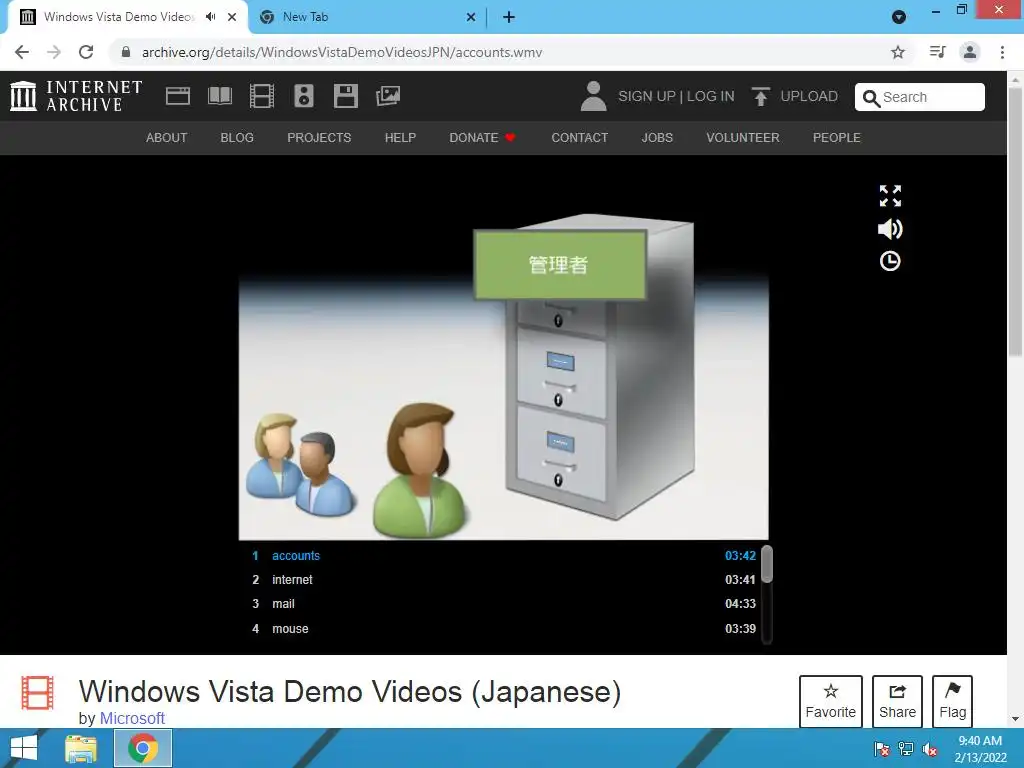Click the Favorite button
This screenshot has width=1024, height=768.
(x=831, y=701)
